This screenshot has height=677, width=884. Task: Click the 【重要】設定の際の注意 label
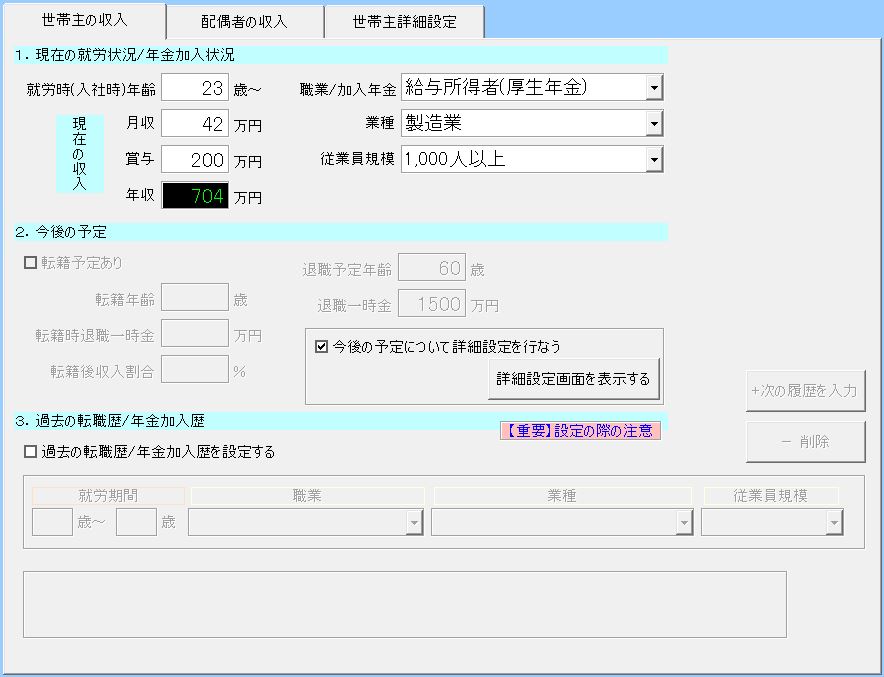click(x=580, y=431)
